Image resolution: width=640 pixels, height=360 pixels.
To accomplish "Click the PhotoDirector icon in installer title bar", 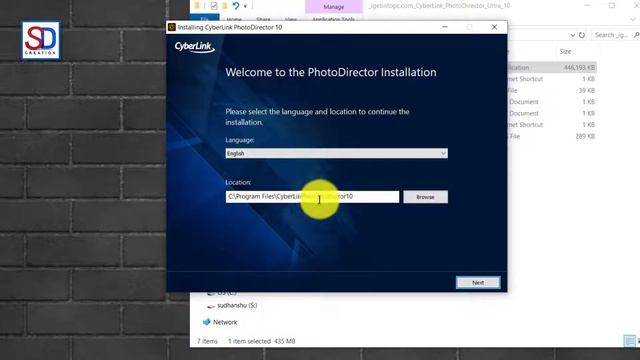I will [x=172, y=27].
